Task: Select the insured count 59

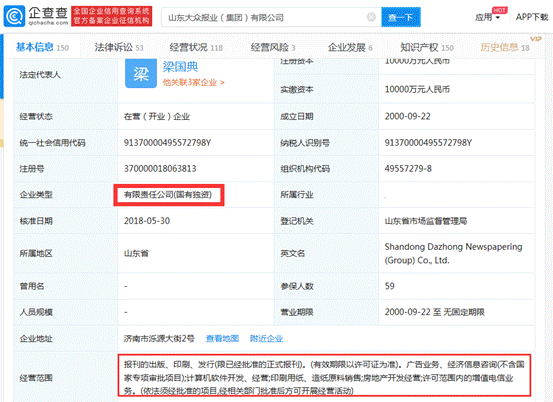Action: point(389,286)
